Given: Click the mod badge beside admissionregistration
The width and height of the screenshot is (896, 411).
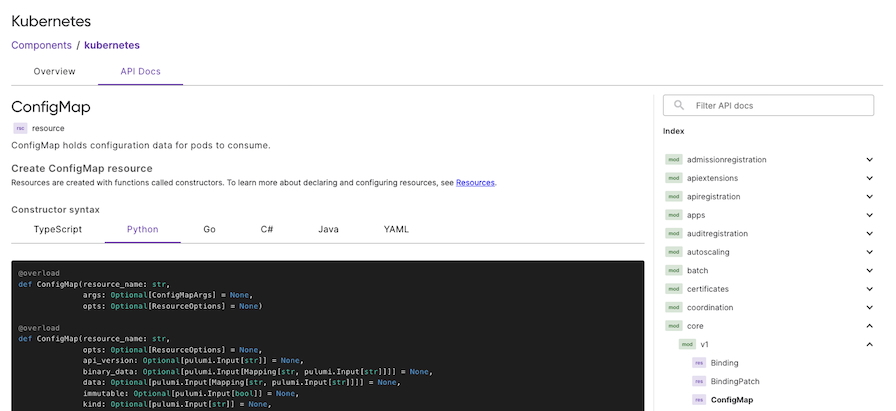Looking at the screenshot, I should [674, 159].
